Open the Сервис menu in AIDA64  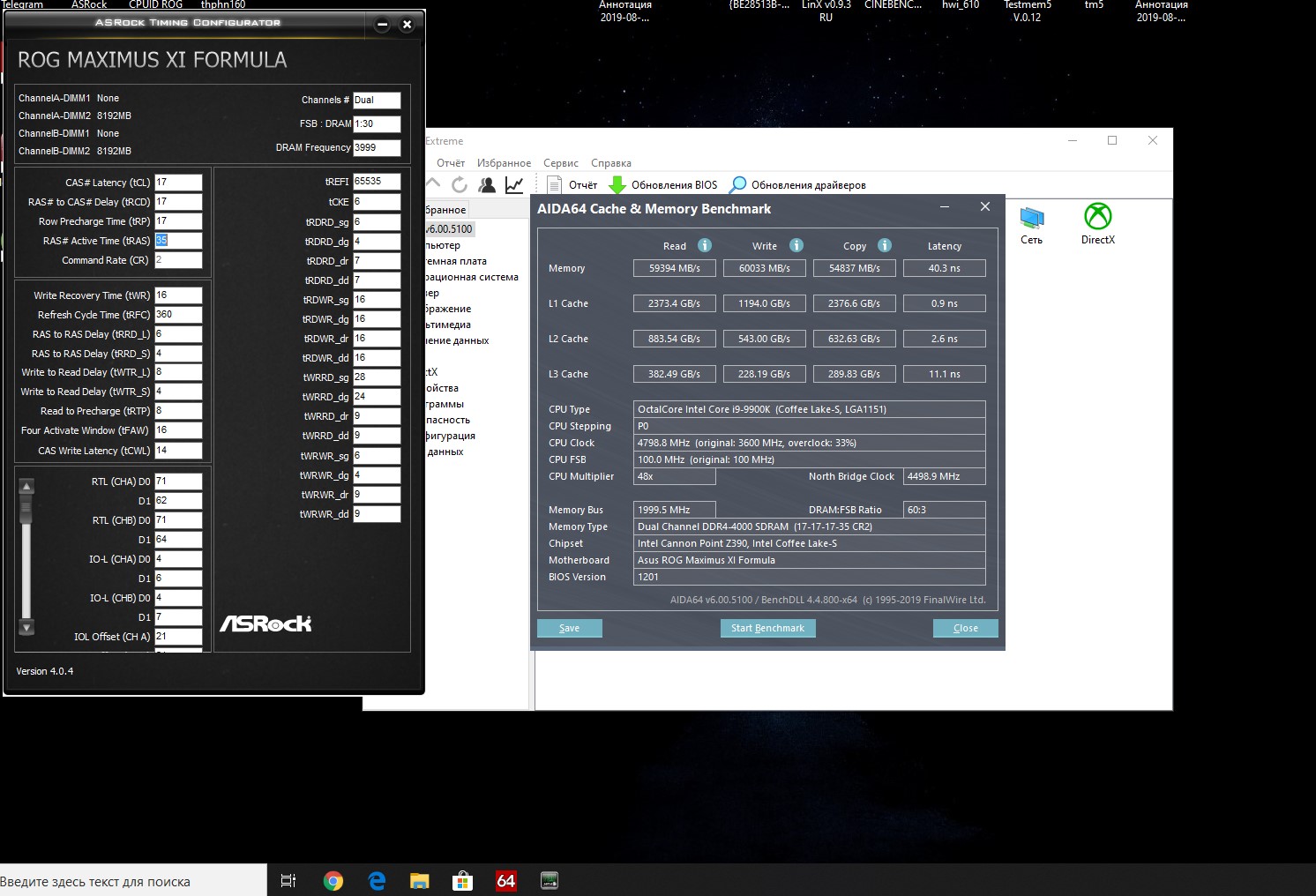(561, 163)
